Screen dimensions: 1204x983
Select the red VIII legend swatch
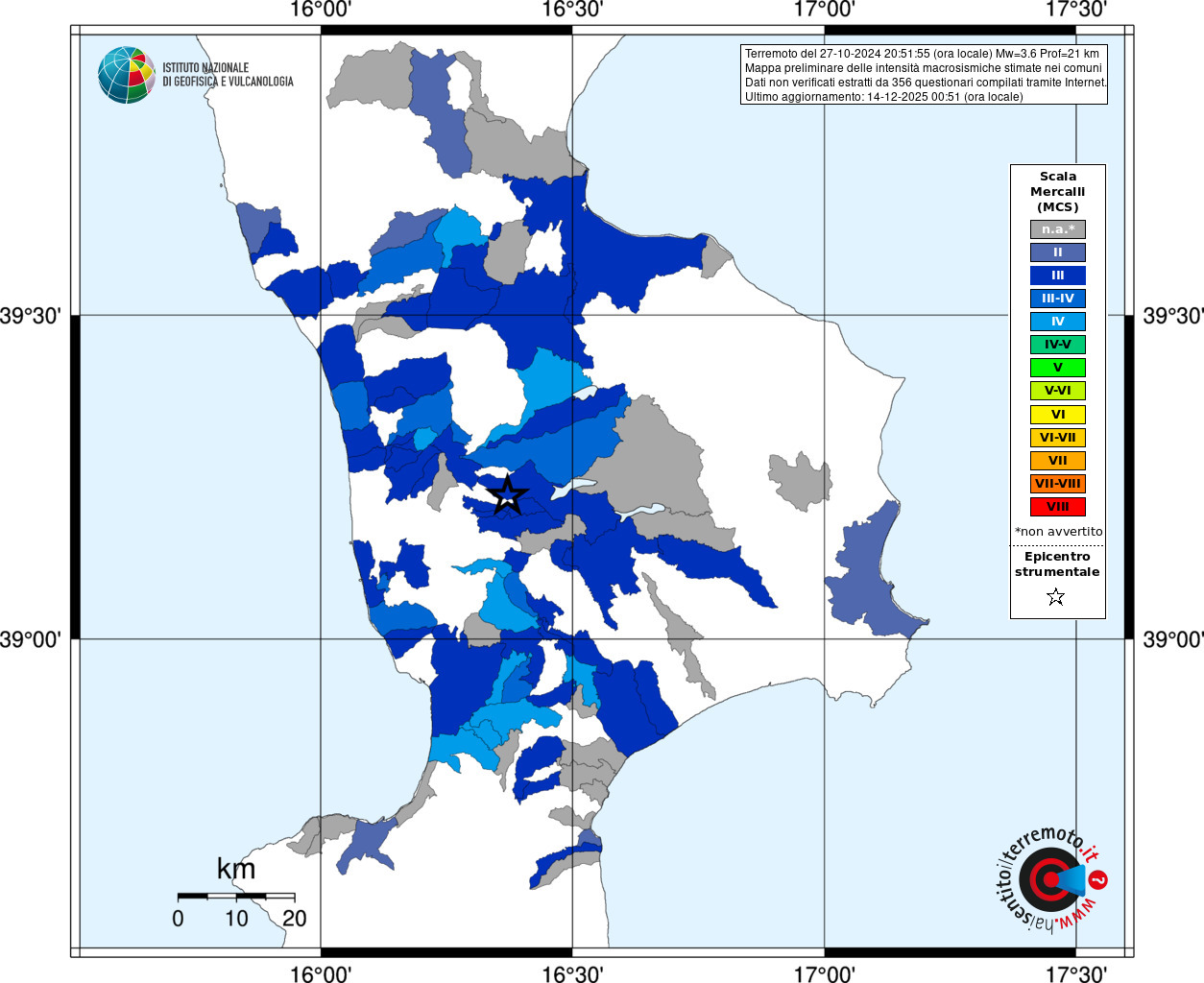1058,507
